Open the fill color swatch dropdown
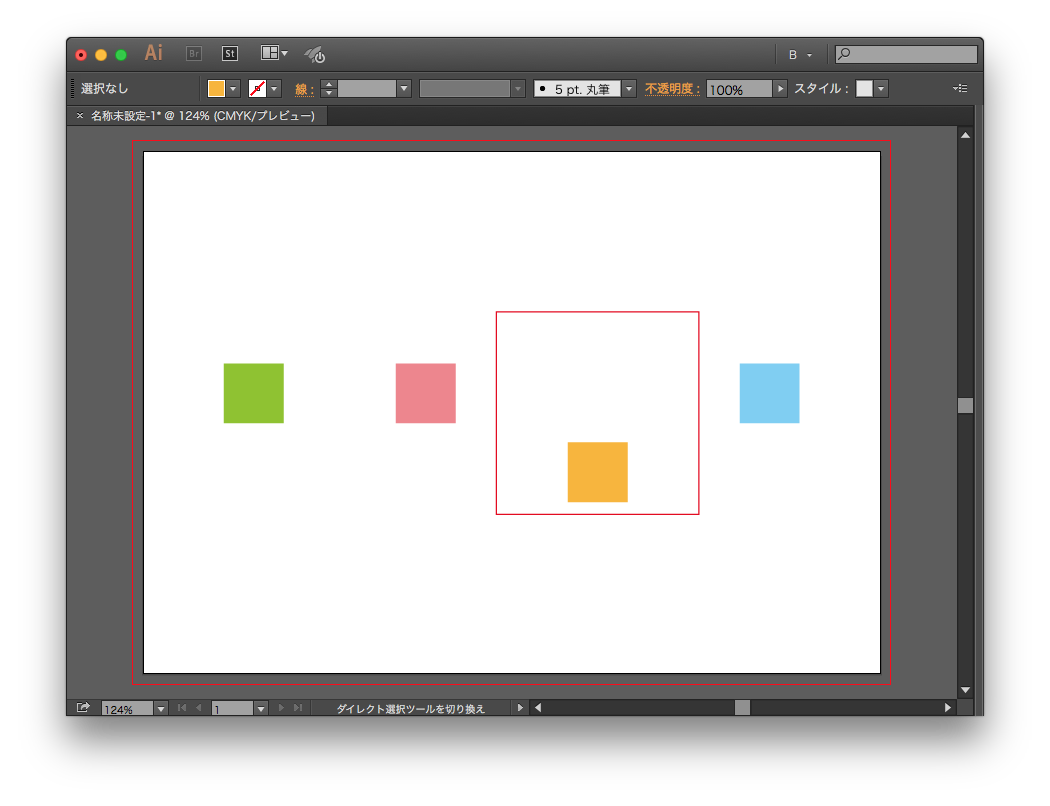The width and height of the screenshot is (1050, 806). click(232, 88)
